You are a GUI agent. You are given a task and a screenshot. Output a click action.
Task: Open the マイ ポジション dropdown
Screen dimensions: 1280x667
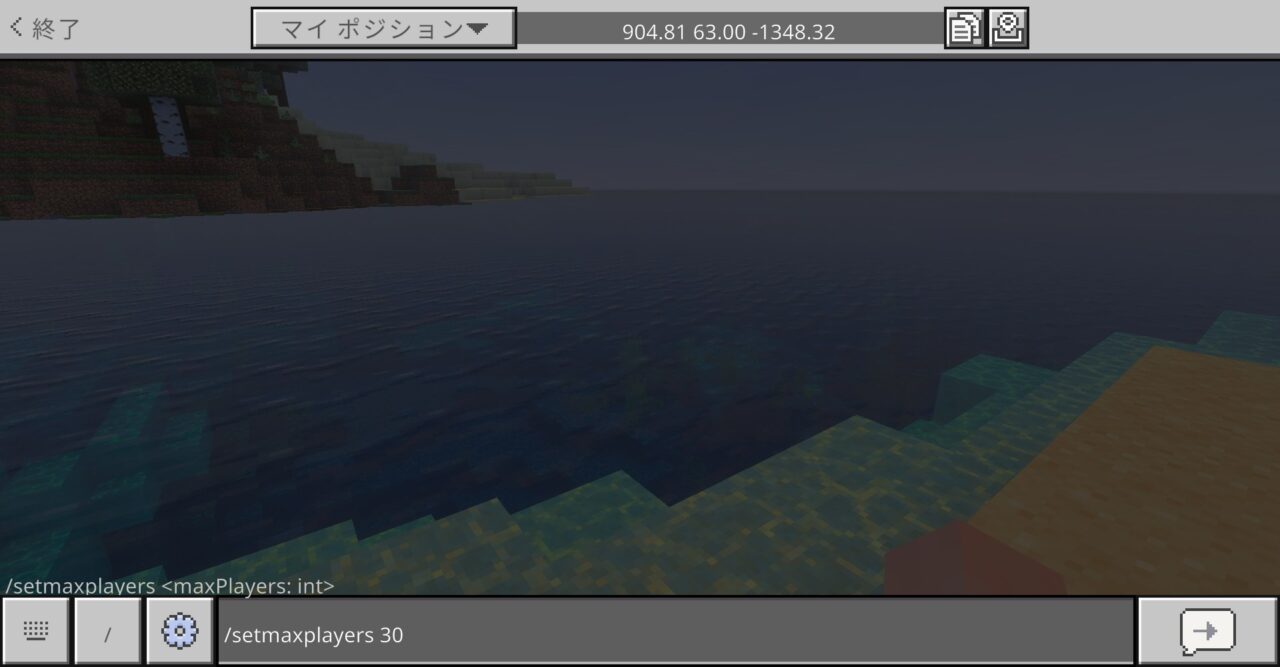click(x=384, y=29)
